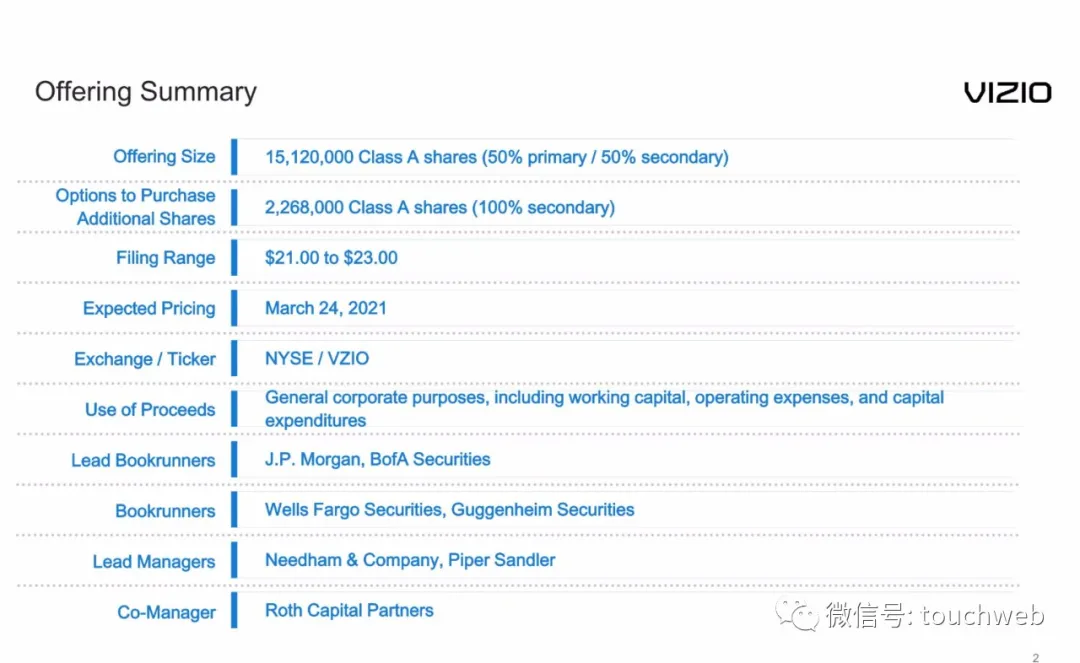Click the 'Lead Managers' label
The image size is (1080, 663).
154,561
